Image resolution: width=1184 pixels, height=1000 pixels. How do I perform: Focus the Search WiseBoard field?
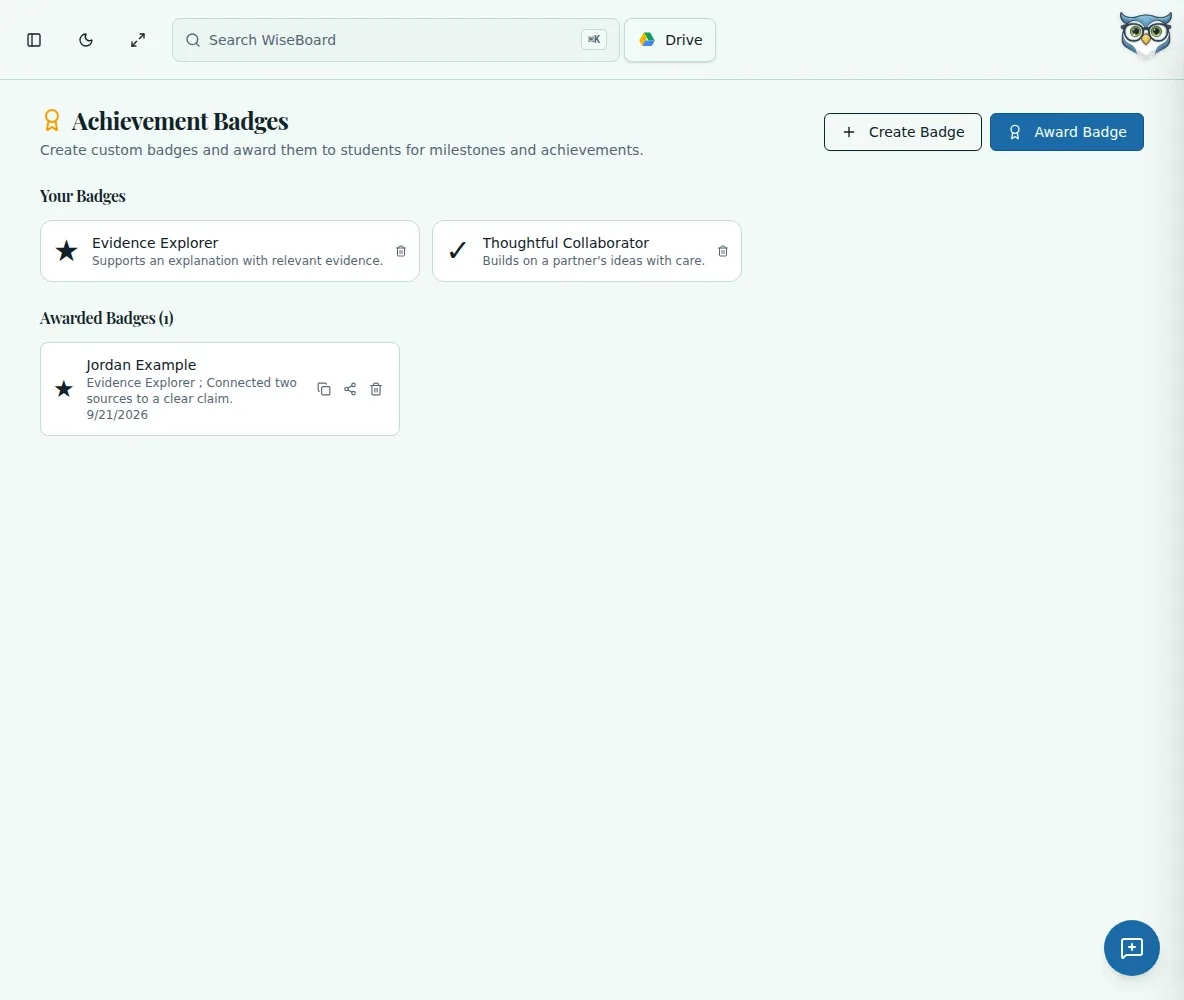396,40
